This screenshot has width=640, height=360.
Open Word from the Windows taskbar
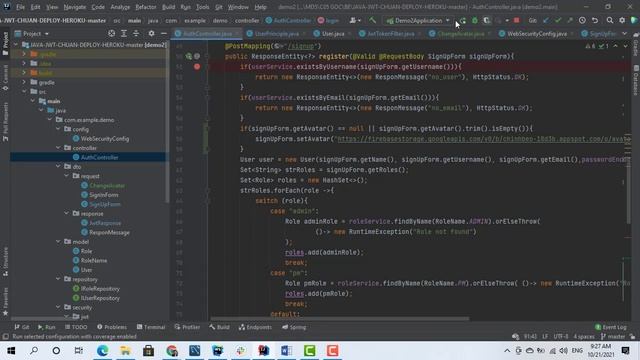(286, 351)
